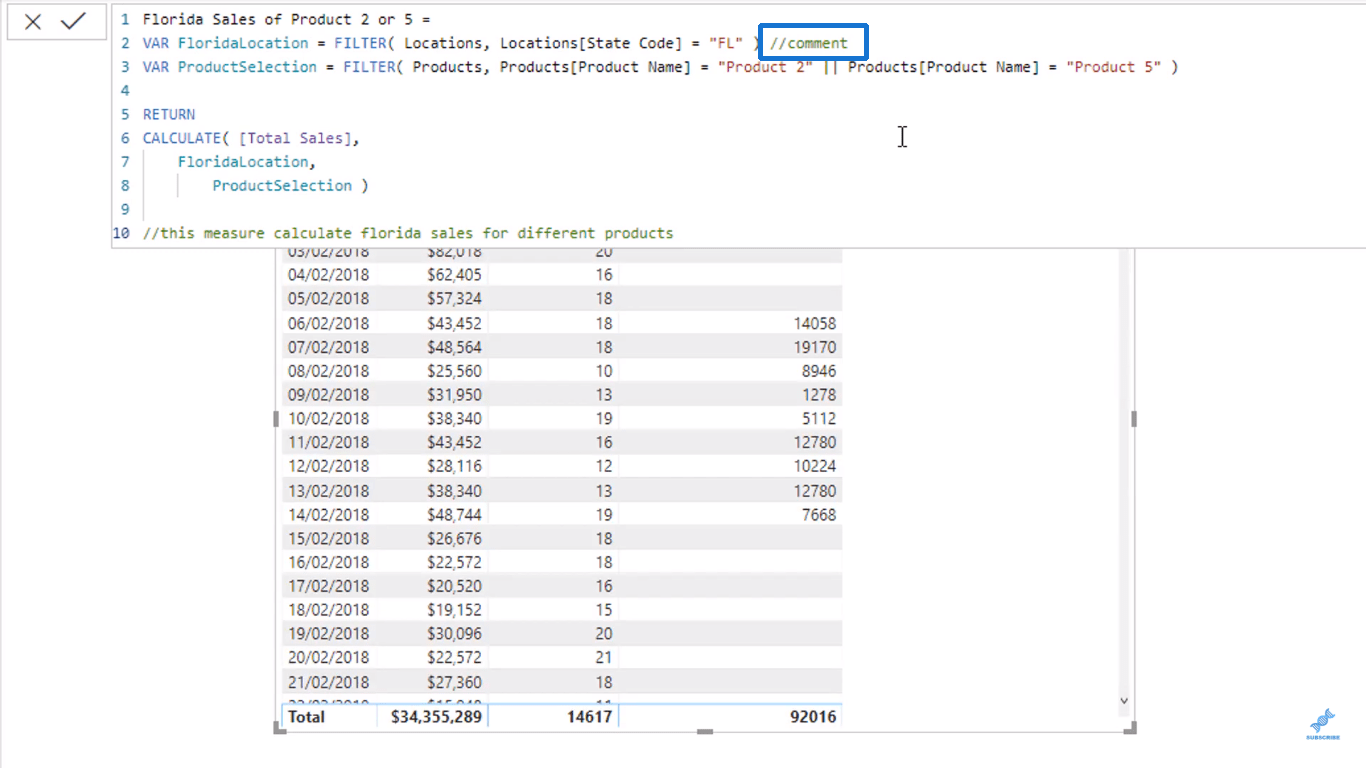Click the comment on line 10
1366x768 pixels.
point(408,233)
